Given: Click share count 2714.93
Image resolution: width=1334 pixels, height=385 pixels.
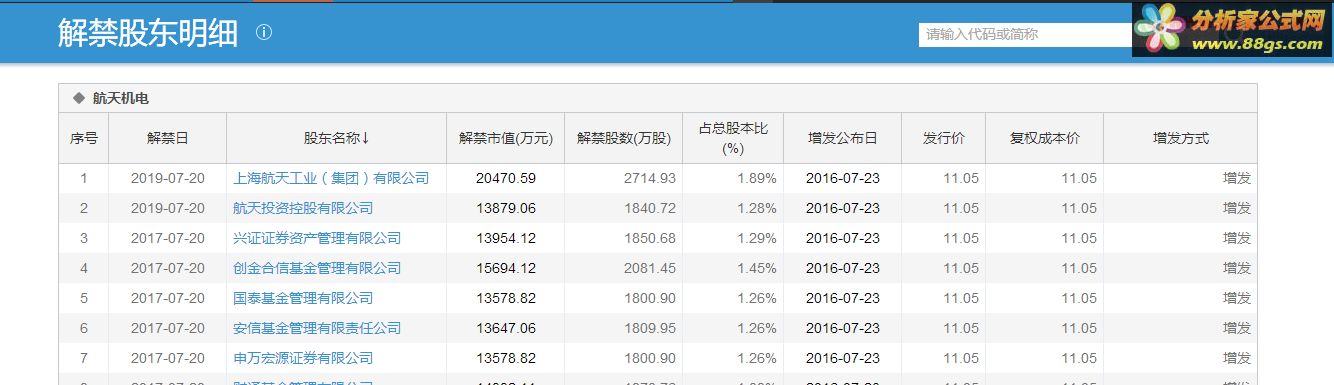Looking at the screenshot, I should point(650,178).
